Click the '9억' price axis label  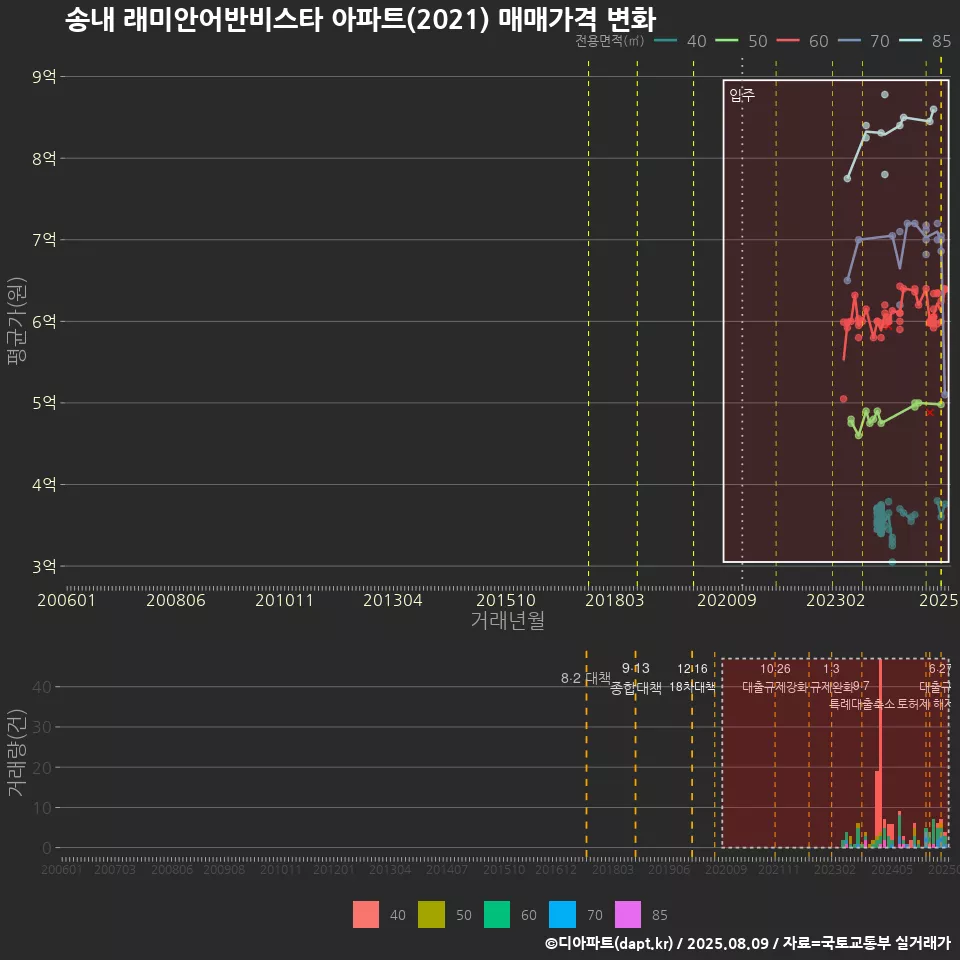(x=44, y=77)
